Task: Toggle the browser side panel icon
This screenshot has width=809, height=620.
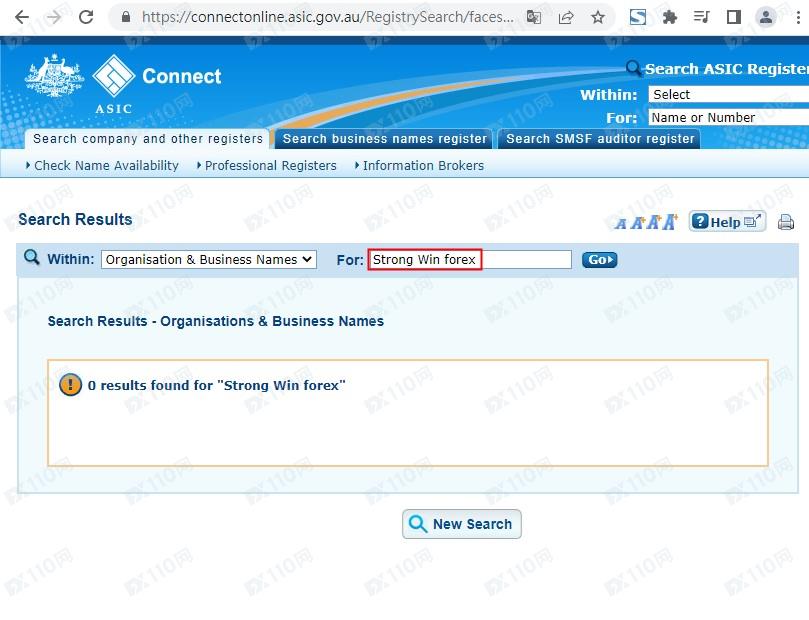Action: 733,17
